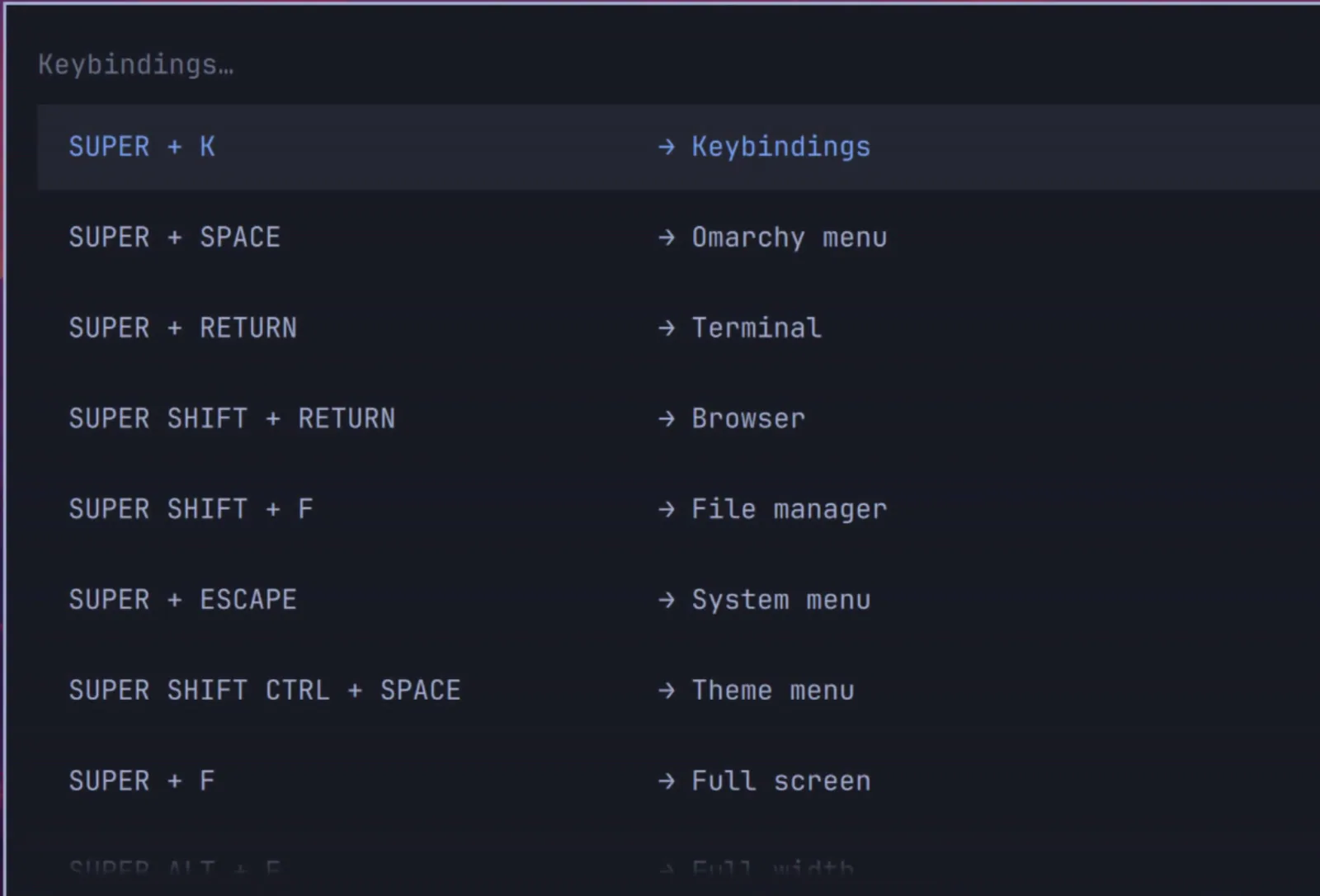Select the SUPER + K Keybindings row
Viewport: 1320px width, 896px height.
[678, 147]
